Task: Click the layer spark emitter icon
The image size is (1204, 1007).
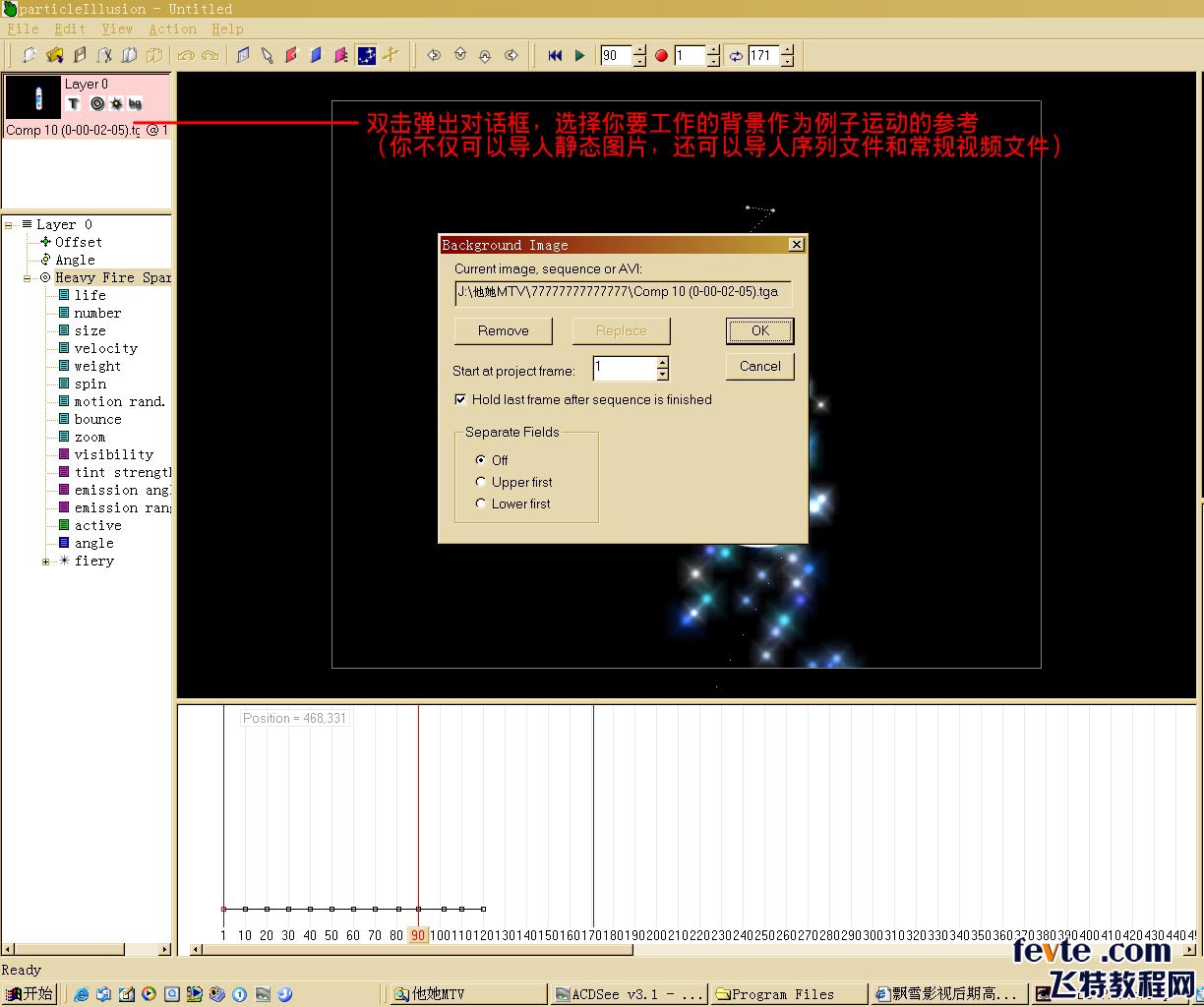Action: click(x=116, y=103)
